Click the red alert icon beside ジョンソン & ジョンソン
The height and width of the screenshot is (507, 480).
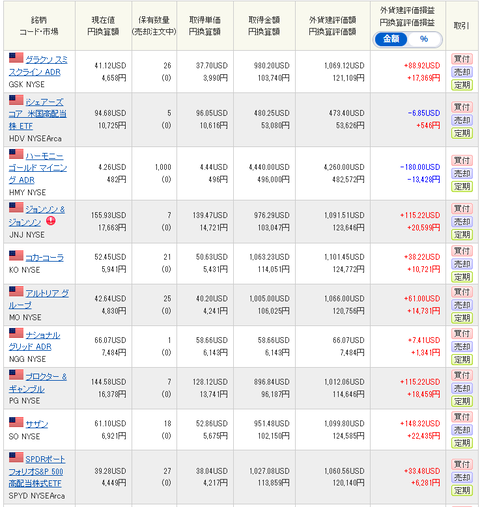51,221
